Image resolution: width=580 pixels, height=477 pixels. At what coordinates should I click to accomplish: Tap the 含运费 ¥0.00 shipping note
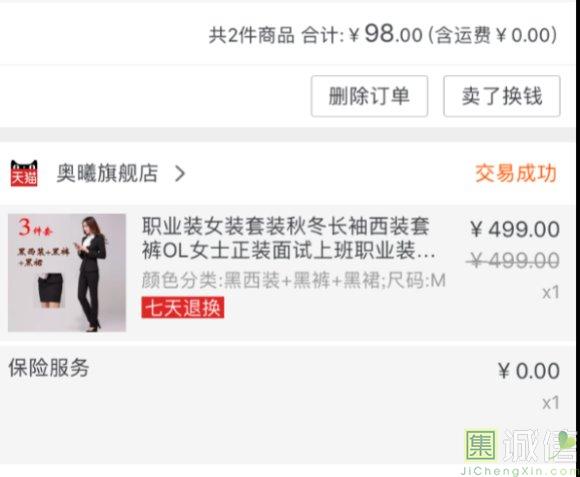point(493,35)
